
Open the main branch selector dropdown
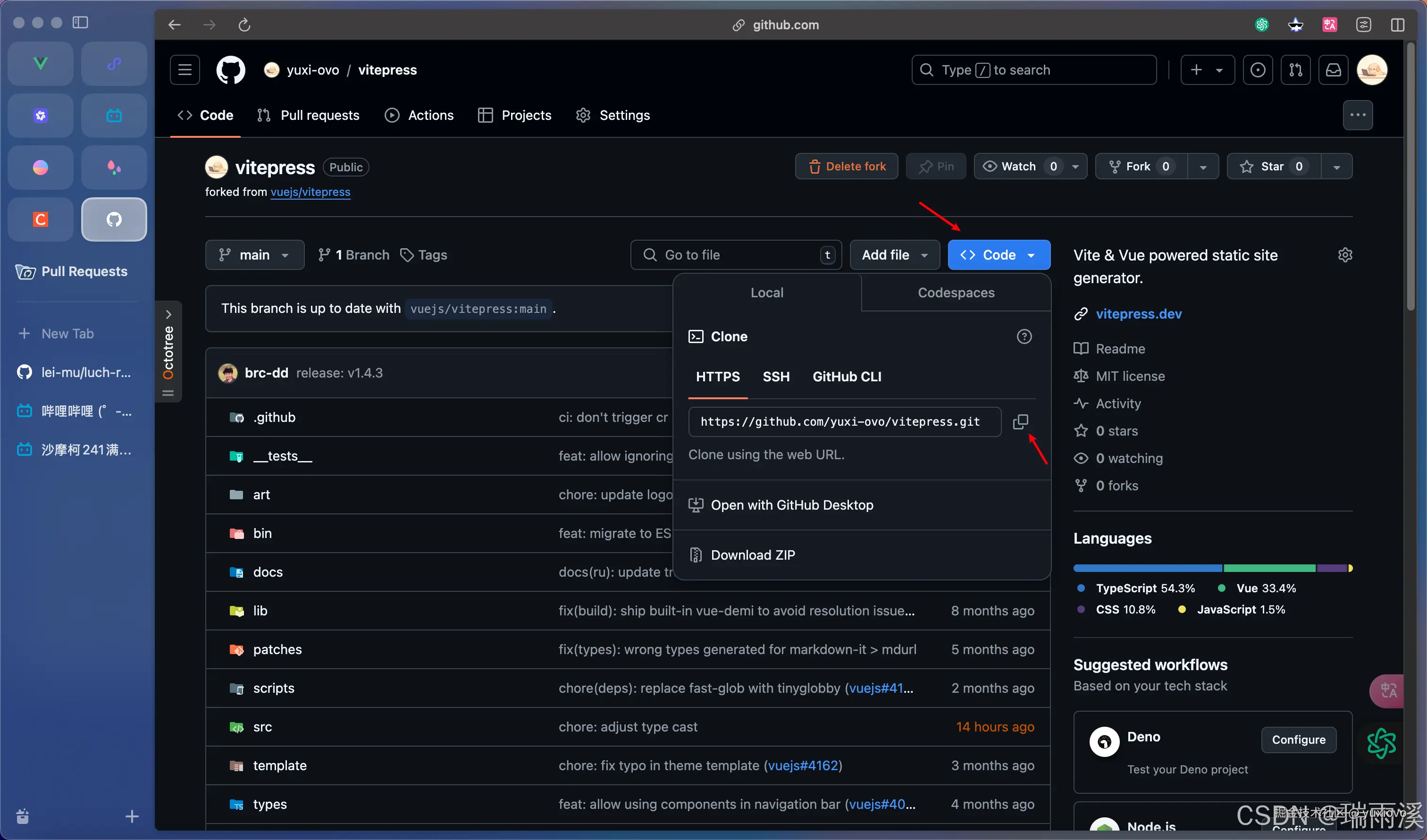pyautogui.click(x=254, y=255)
